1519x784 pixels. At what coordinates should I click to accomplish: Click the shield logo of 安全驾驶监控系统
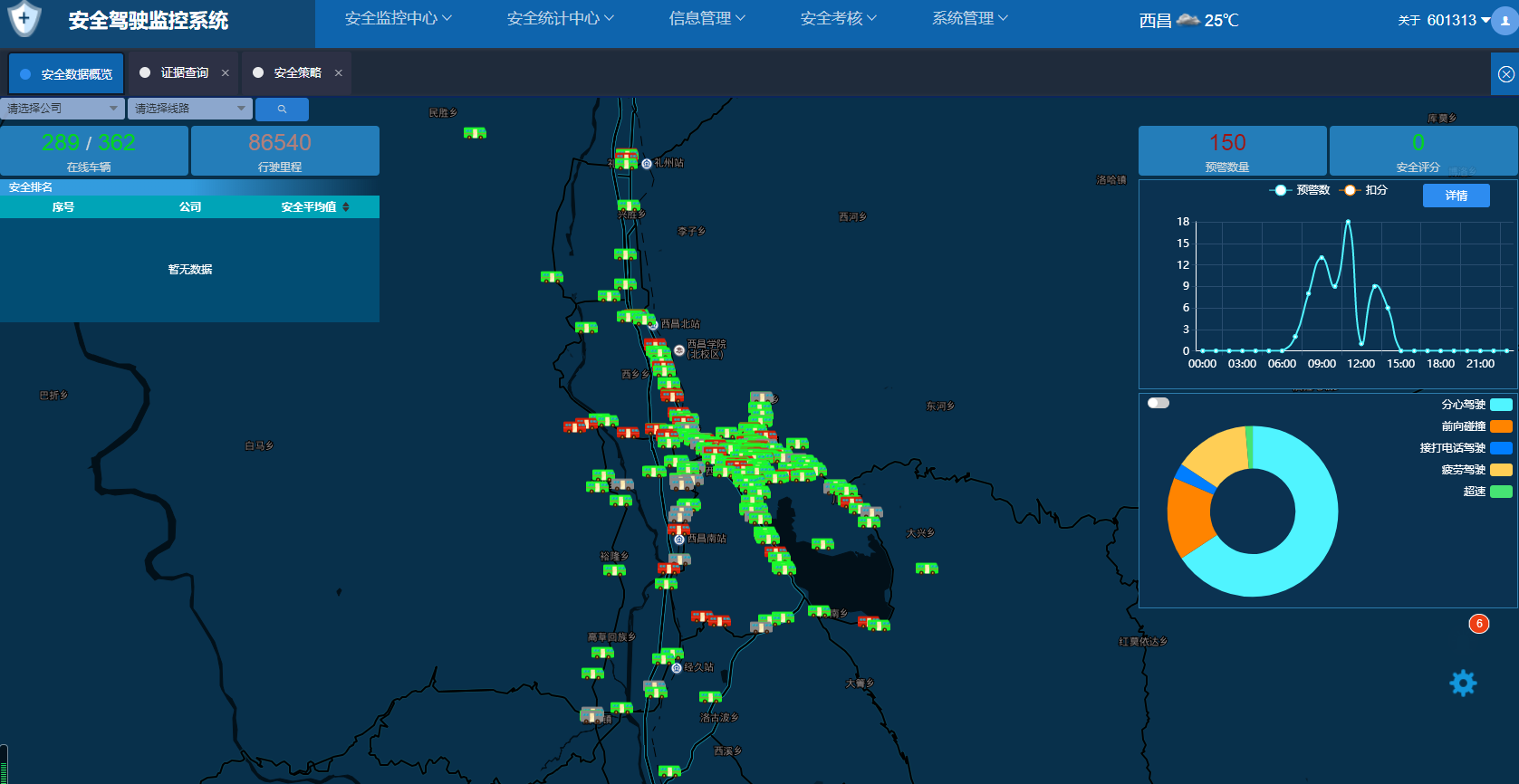24,18
